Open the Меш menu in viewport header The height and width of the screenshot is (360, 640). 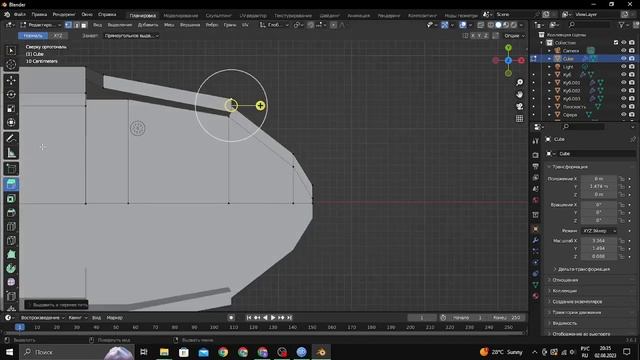point(169,25)
